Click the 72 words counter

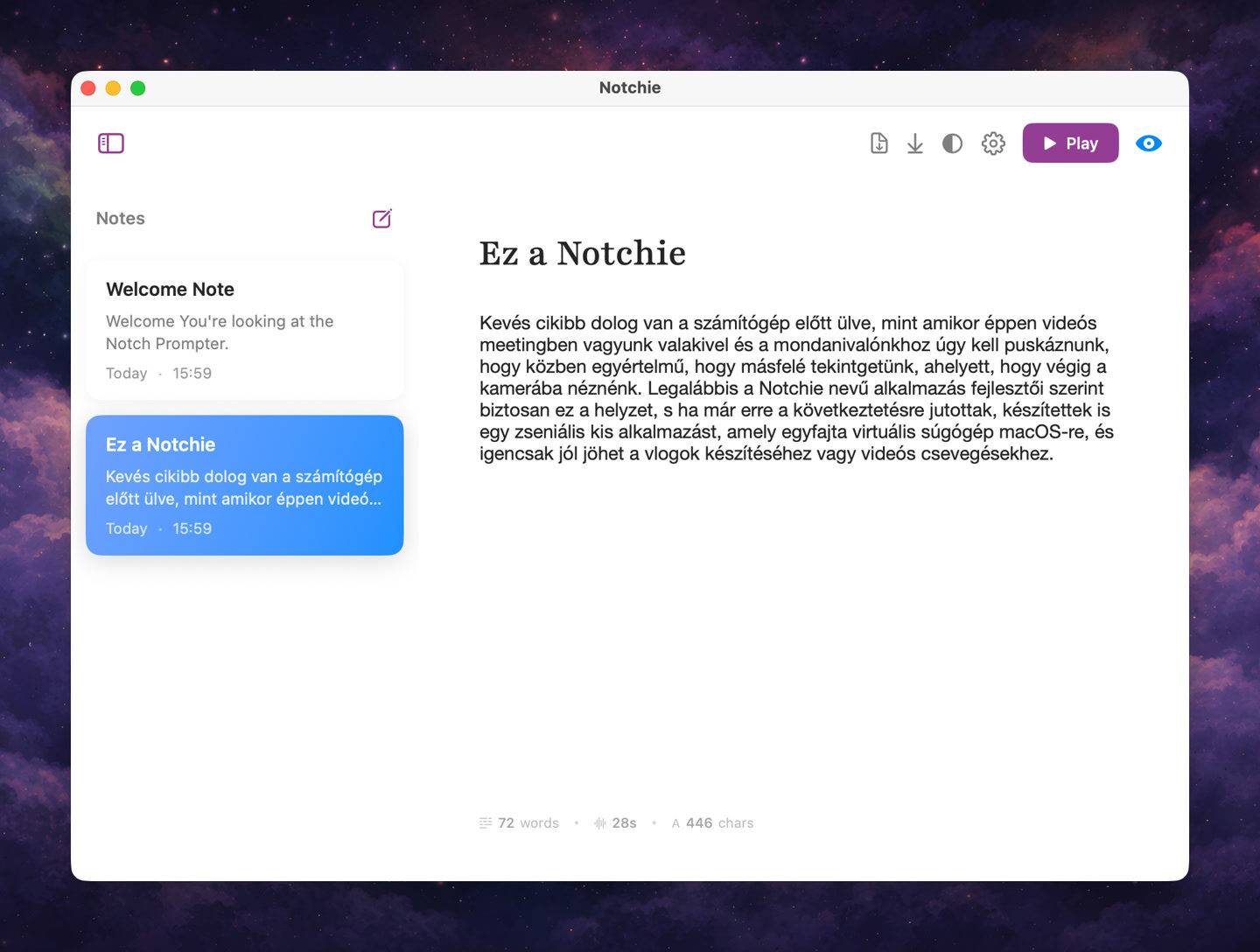pos(519,823)
